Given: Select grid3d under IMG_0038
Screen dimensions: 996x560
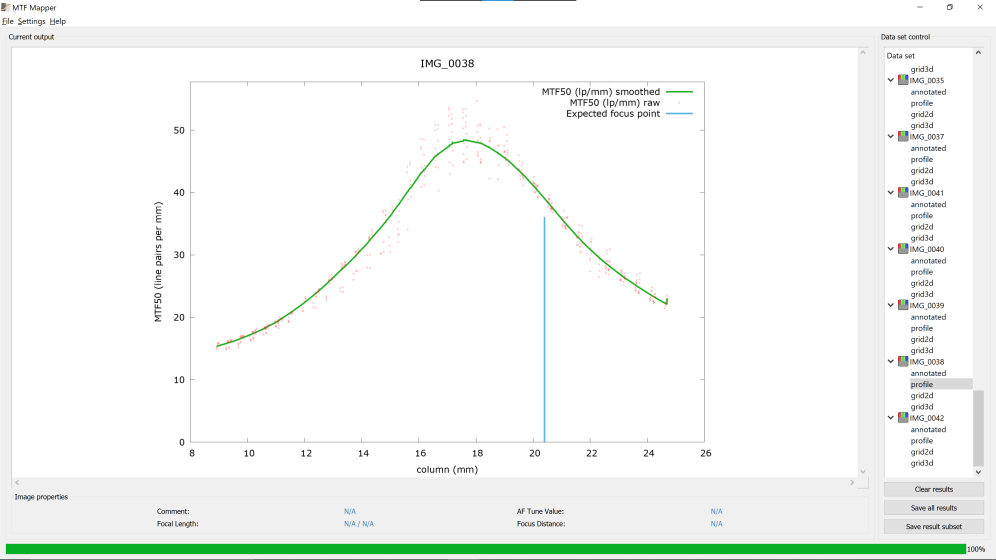Looking at the screenshot, I should click(922, 407).
